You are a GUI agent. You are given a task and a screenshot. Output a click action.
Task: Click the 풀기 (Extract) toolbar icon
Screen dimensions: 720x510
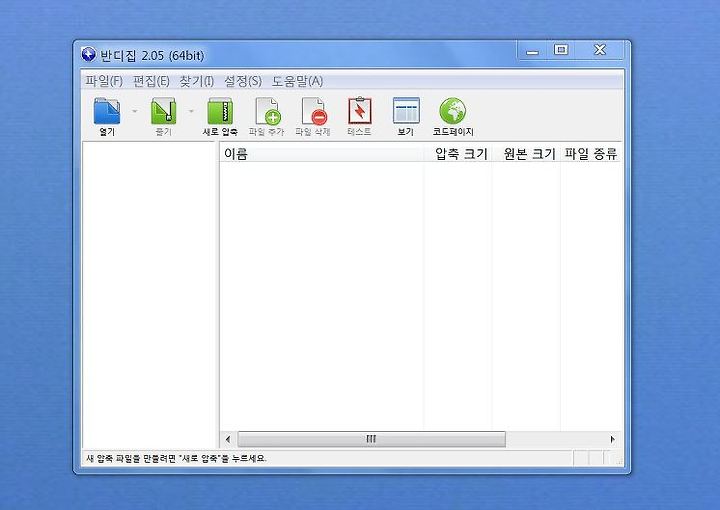point(163,111)
